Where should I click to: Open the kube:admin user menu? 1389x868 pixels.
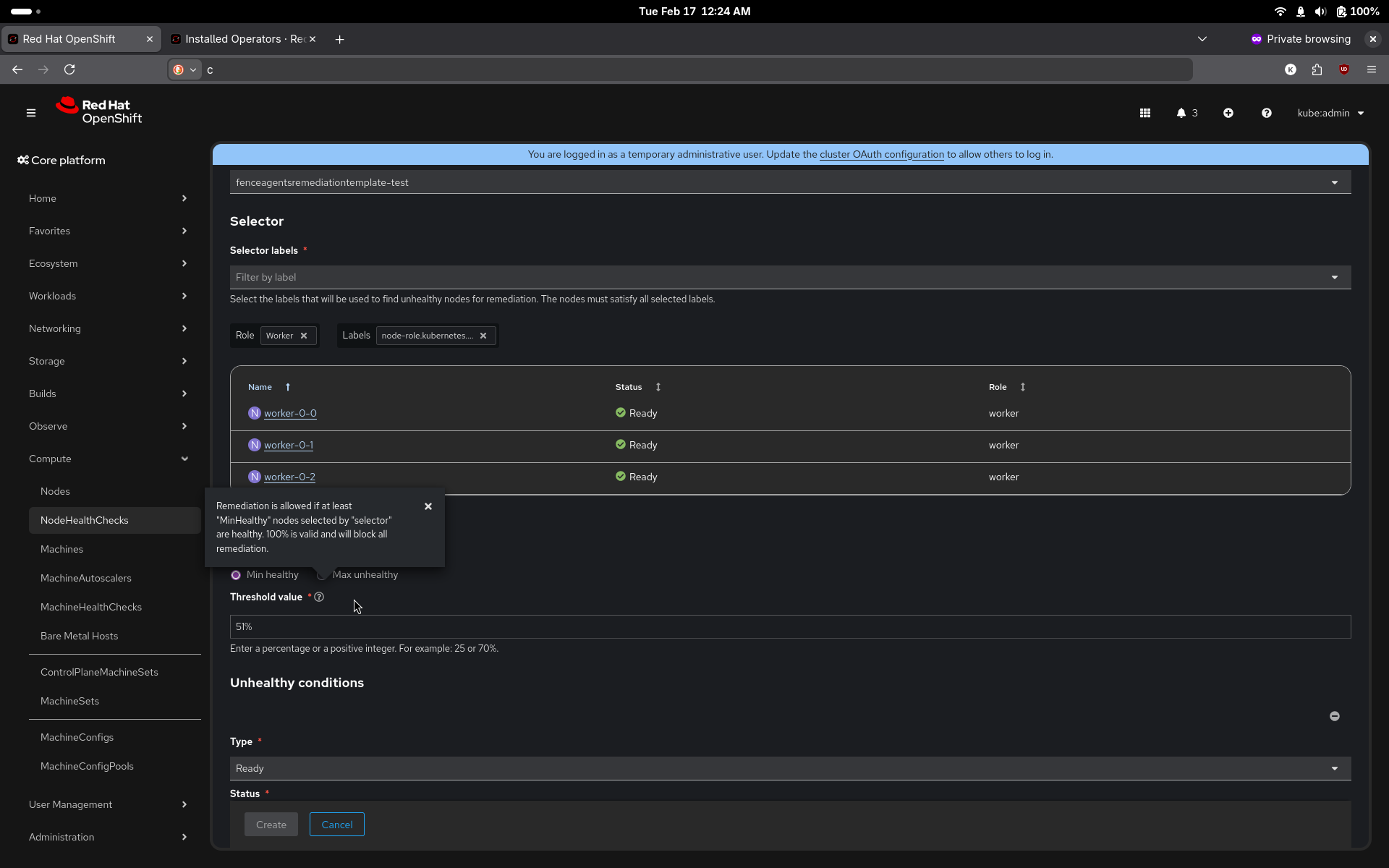pos(1330,113)
